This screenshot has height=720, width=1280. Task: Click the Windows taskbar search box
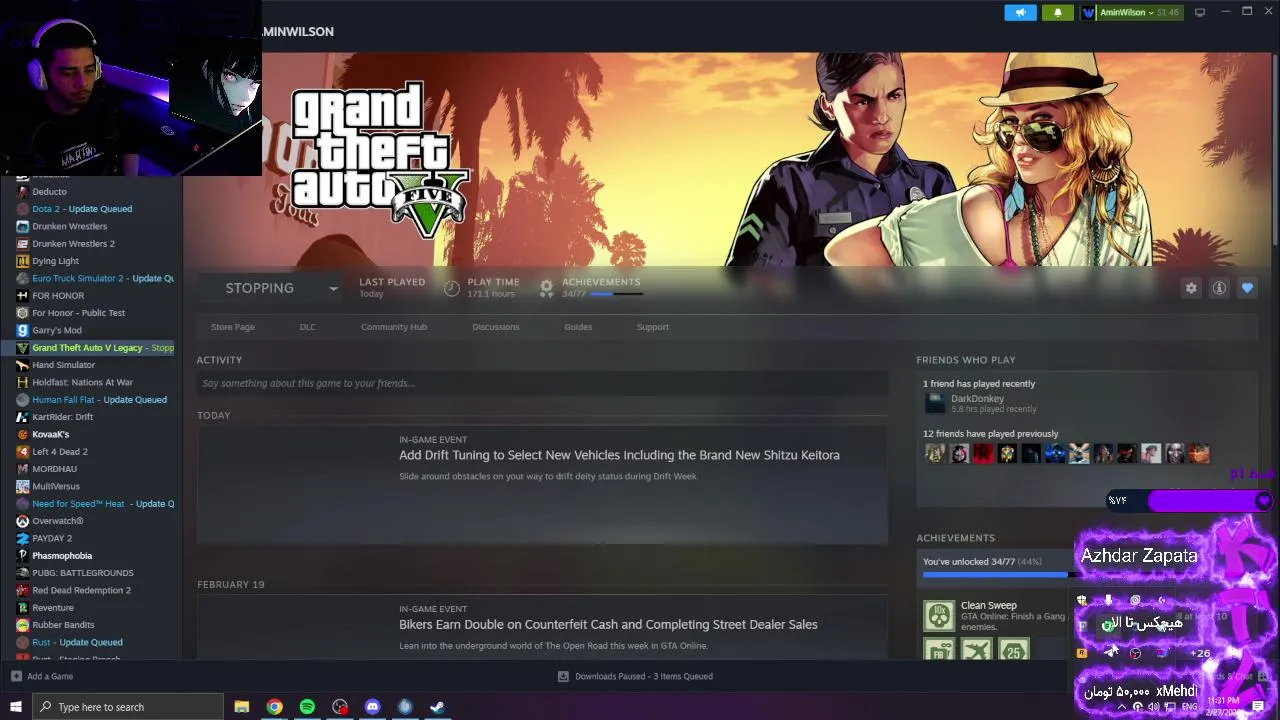click(x=128, y=707)
